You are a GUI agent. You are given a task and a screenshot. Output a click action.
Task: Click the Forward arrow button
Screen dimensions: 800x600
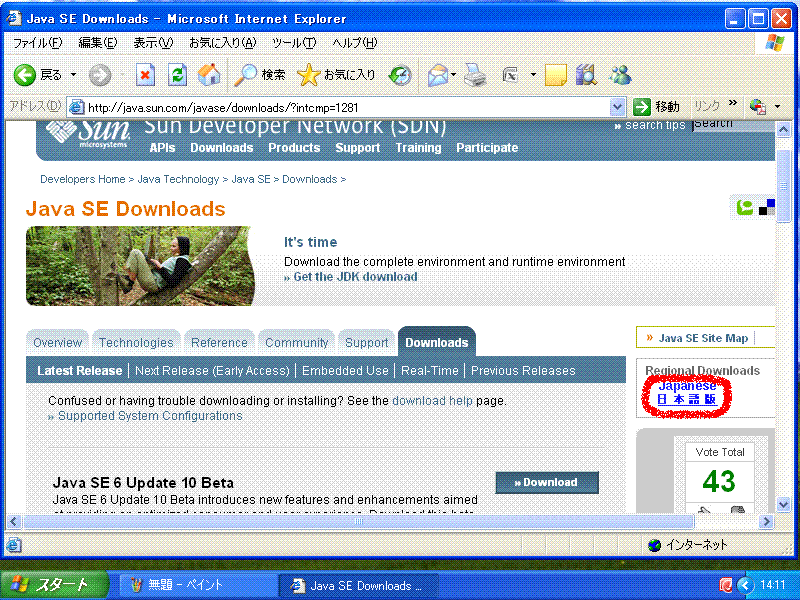[x=100, y=76]
